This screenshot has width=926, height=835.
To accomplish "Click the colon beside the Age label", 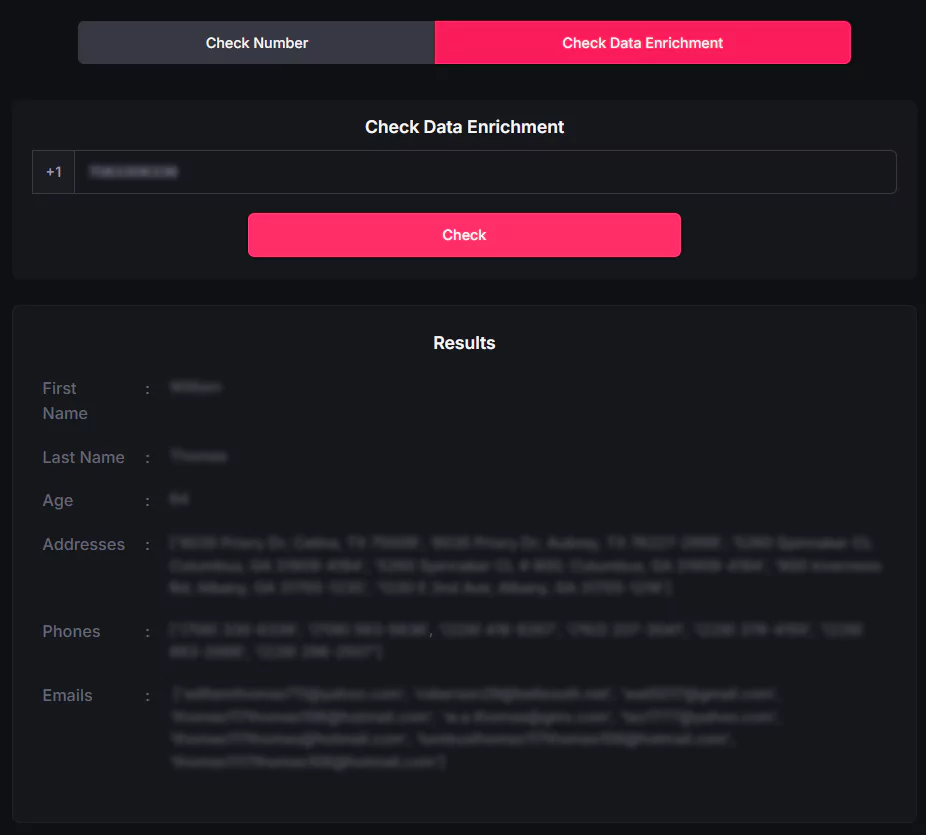I will (x=148, y=501).
